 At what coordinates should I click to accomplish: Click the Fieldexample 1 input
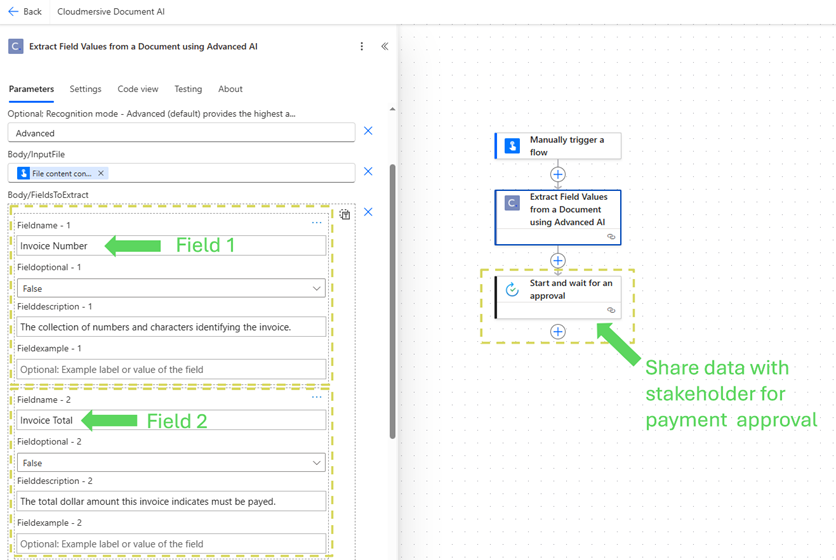pos(171,370)
